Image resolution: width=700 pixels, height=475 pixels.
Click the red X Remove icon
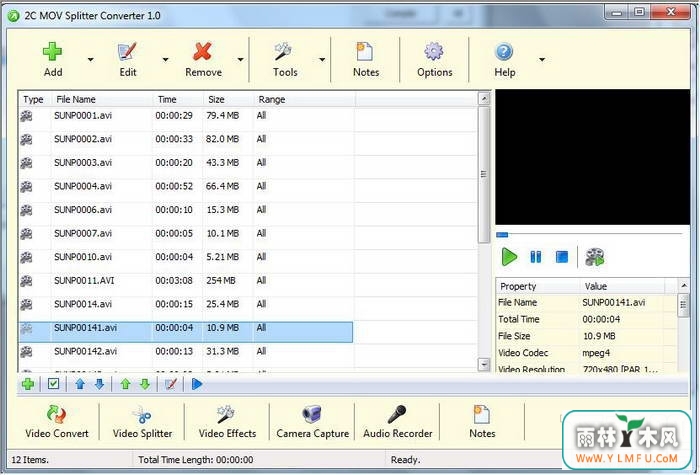click(203, 52)
